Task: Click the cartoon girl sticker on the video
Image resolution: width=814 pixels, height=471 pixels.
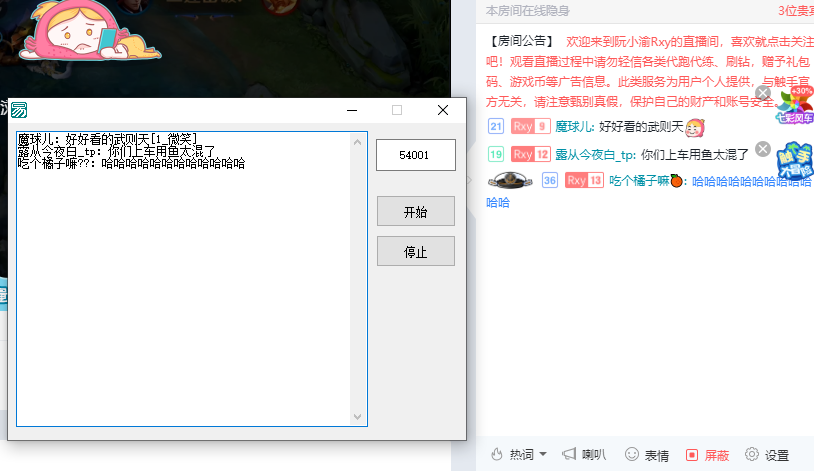Action: click(x=89, y=31)
